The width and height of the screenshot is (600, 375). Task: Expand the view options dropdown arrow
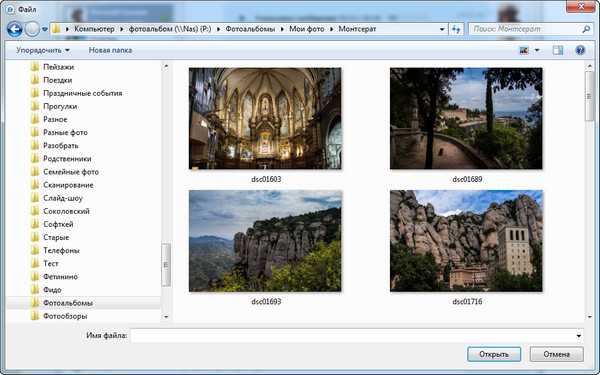coord(537,50)
